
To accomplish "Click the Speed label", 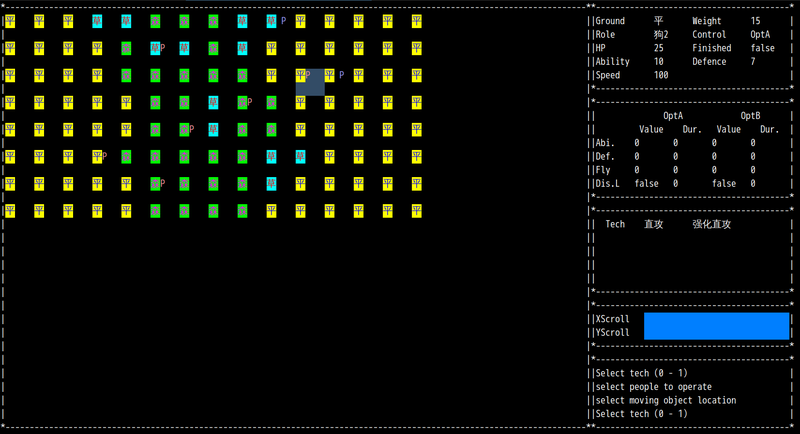I will tap(608, 75).
